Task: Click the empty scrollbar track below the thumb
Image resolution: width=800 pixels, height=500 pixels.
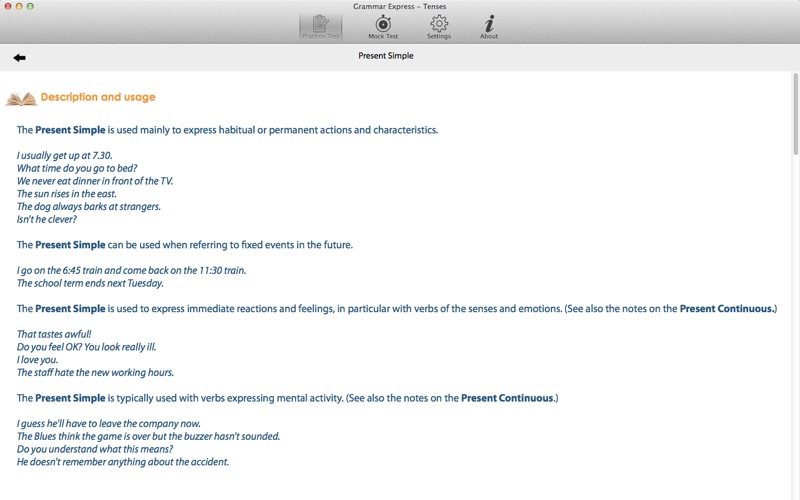Action: pyautogui.click(x=795, y=327)
